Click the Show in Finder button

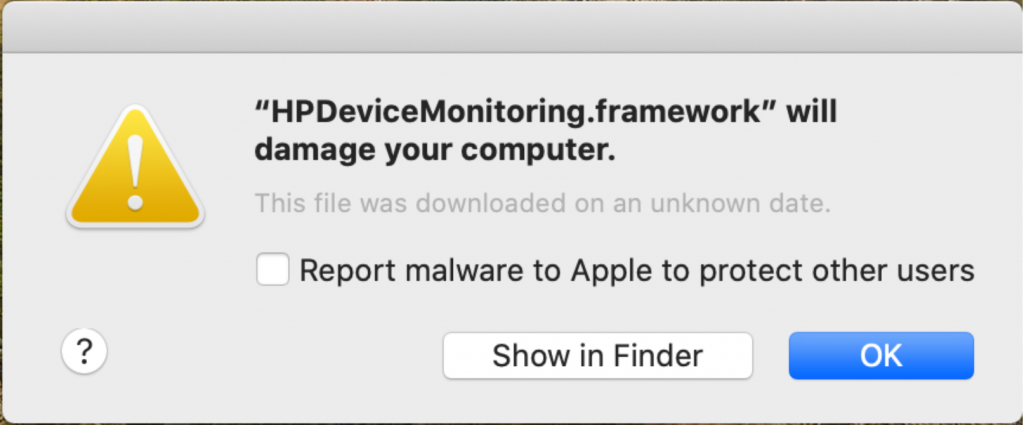598,356
